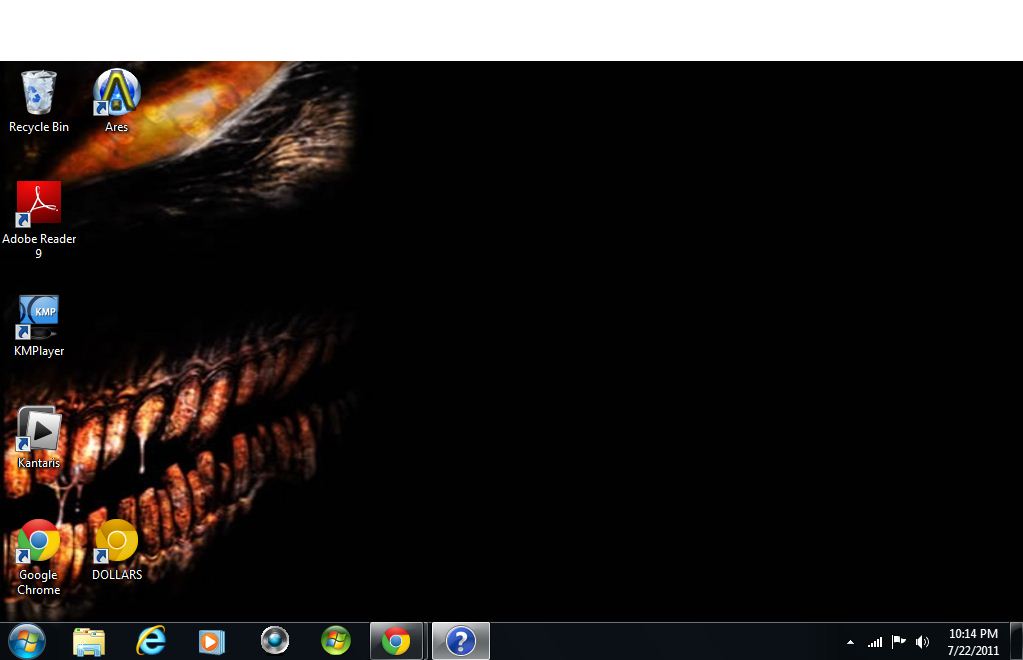Click the date 7/22/2011 in the tray

(973, 651)
